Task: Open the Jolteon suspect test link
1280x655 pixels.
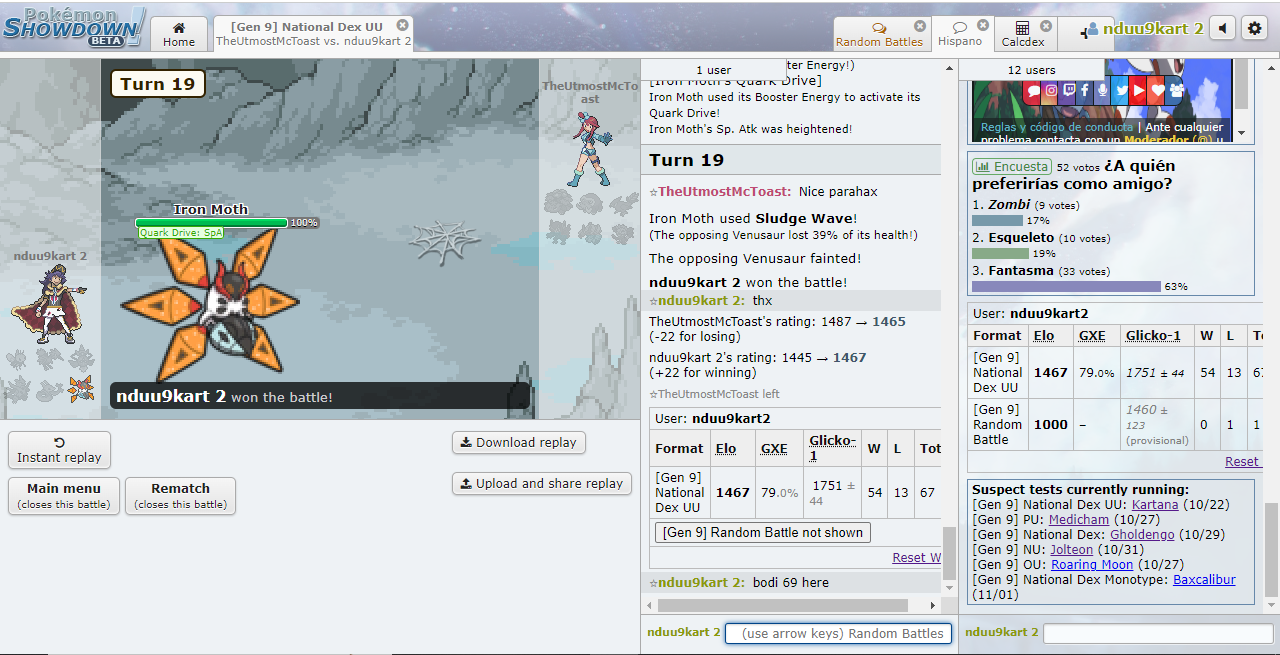Action: tap(1073, 550)
